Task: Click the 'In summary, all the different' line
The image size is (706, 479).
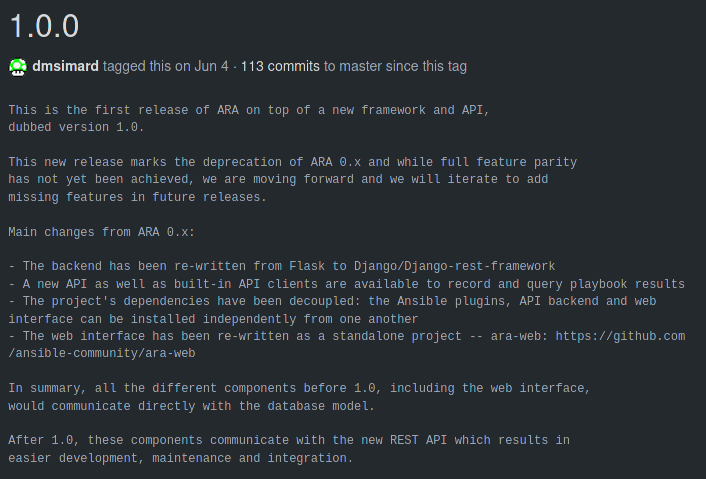Action: 299,388
